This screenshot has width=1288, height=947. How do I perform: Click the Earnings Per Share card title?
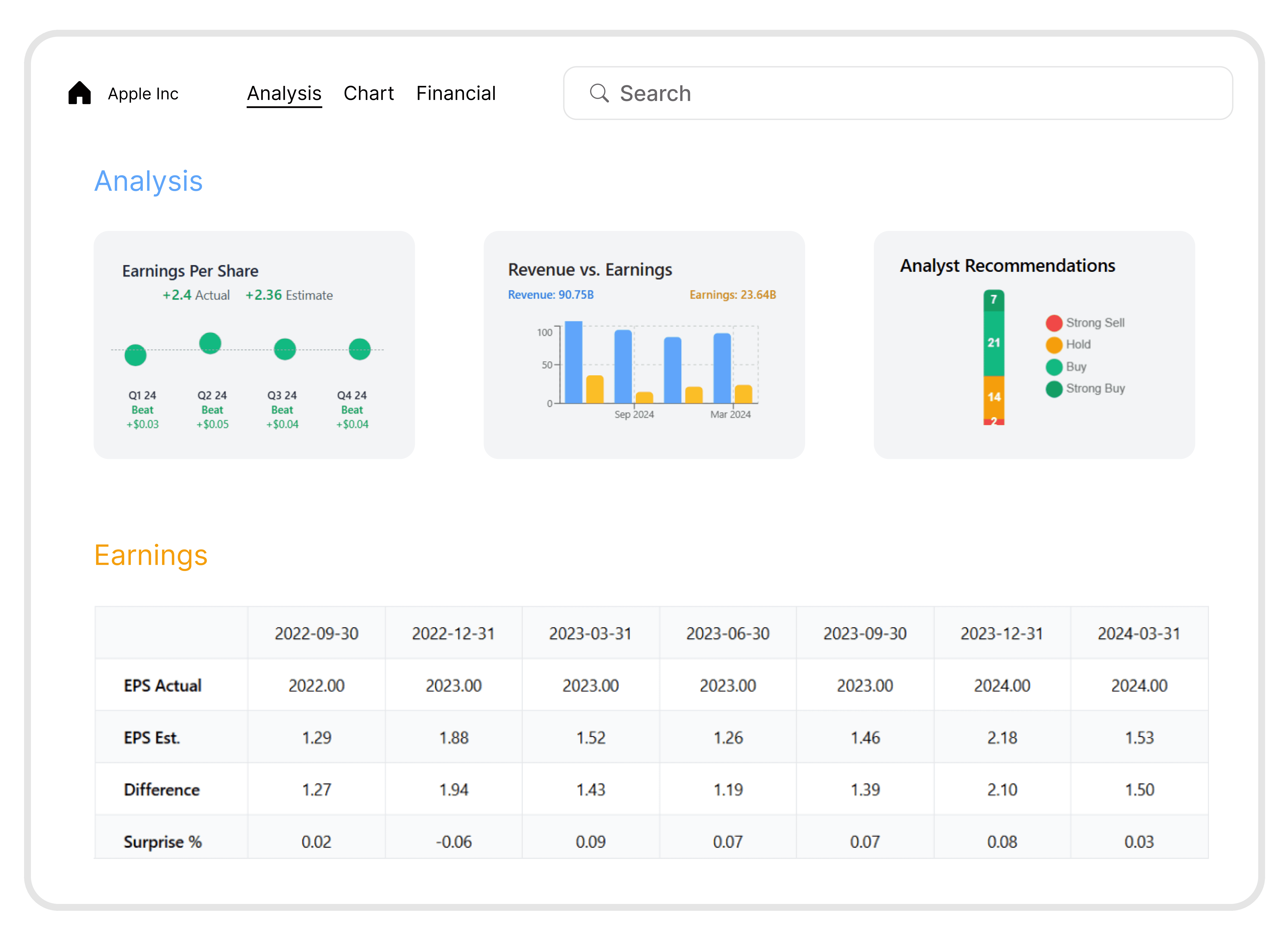point(190,271)
